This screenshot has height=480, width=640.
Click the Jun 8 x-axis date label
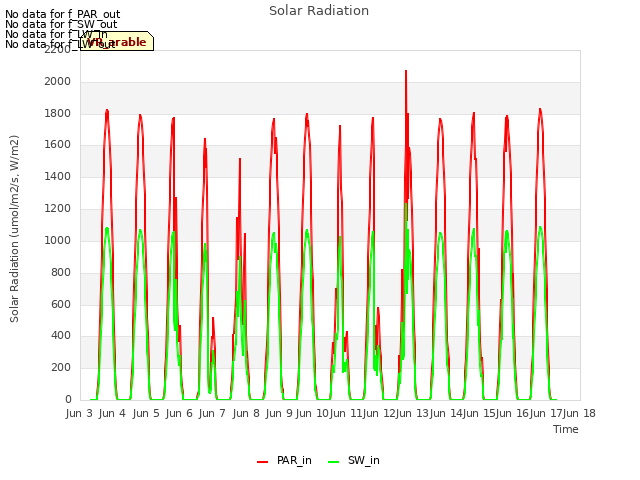point(246,413)
